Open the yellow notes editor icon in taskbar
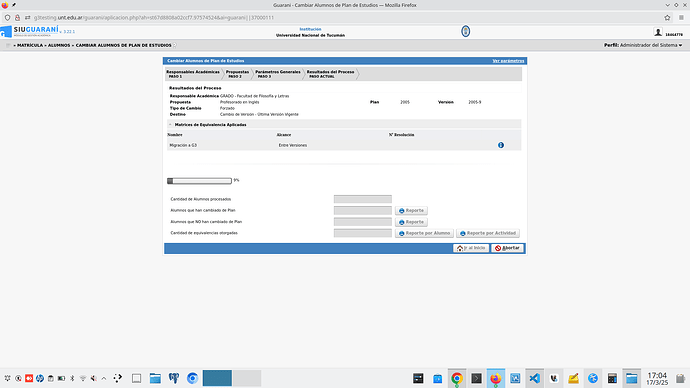Screen dimensions: 690x388 tap(573, 378)
